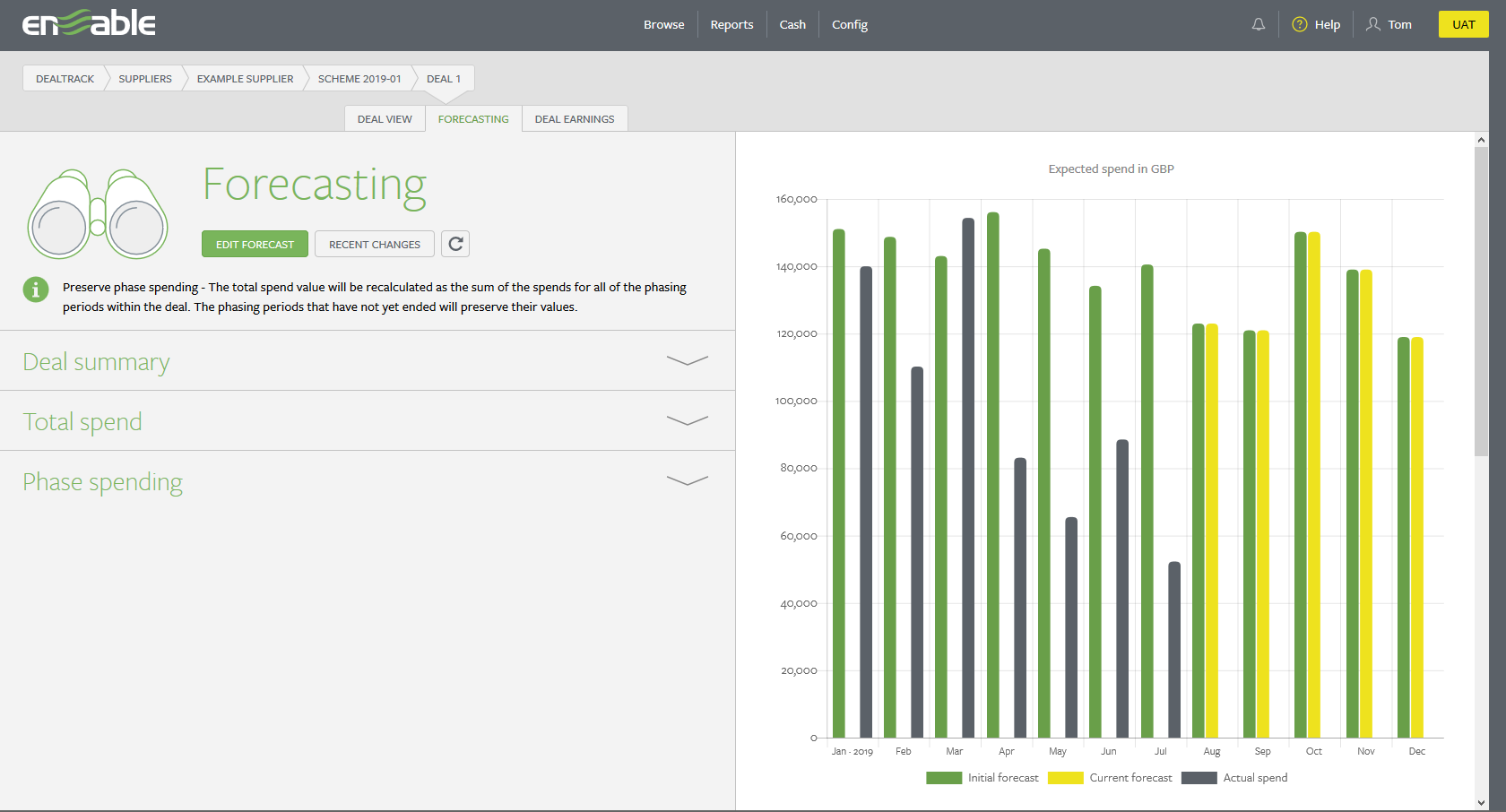Expand the Phase spending section
Viewport: 1506px width, 812px height.
(687, 481)
